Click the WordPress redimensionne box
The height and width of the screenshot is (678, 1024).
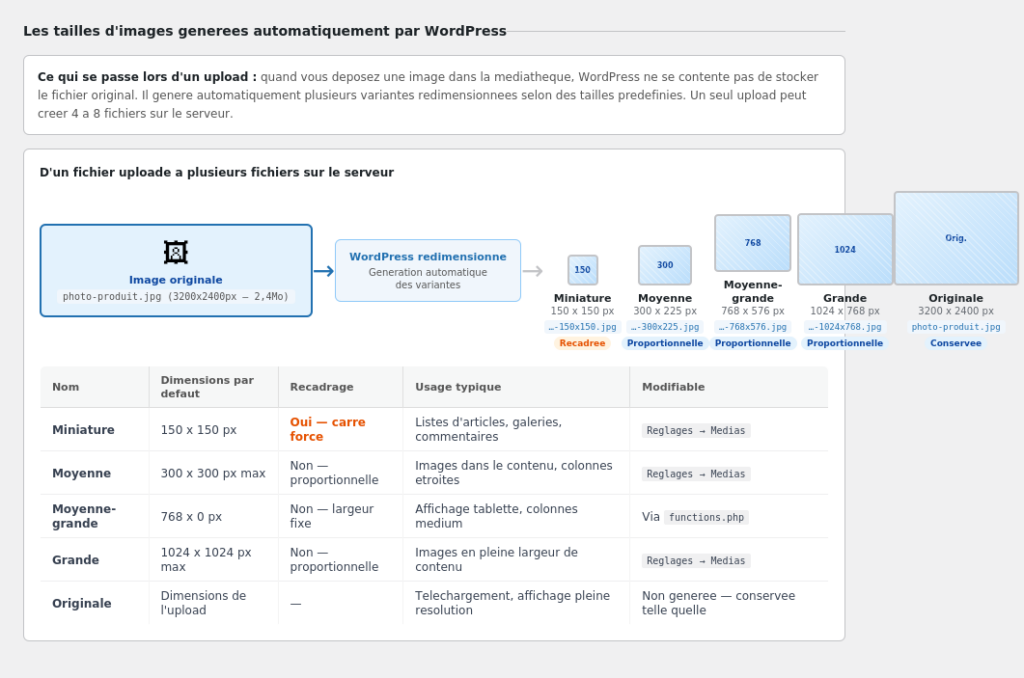click(x=428, y=270)
